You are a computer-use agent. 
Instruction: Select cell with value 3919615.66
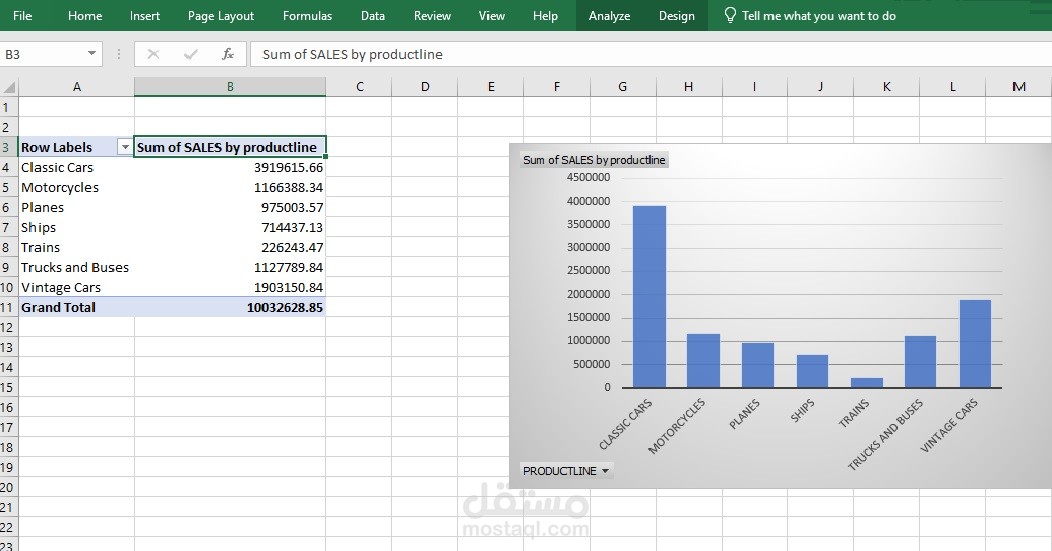(x=230, y=167)
